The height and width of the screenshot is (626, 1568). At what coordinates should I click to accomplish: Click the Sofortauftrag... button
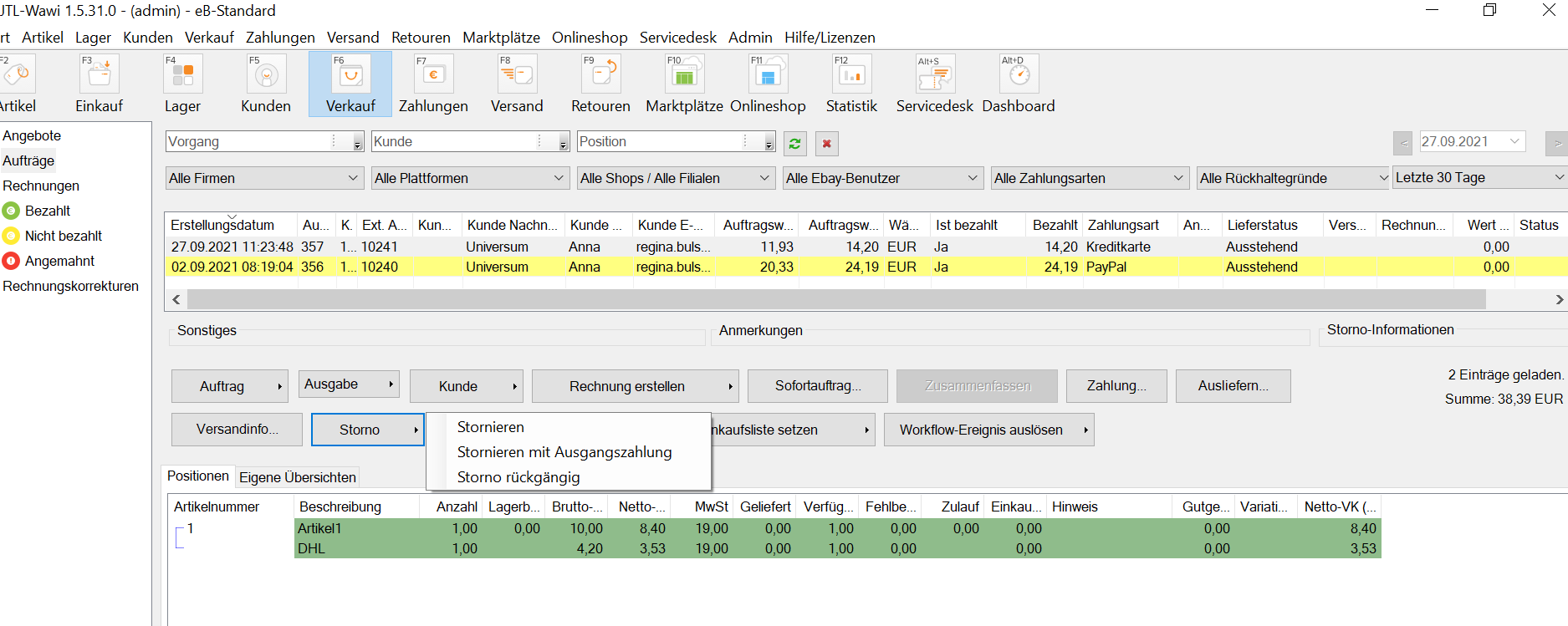[818, 386]
